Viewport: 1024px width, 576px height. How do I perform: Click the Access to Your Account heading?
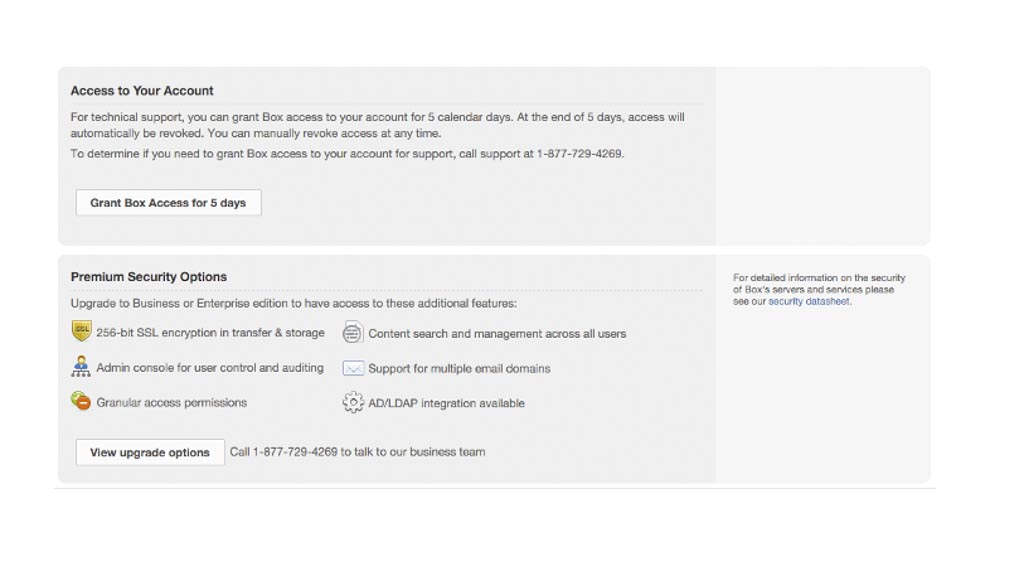pyautogui.click(x=142, y=91)
